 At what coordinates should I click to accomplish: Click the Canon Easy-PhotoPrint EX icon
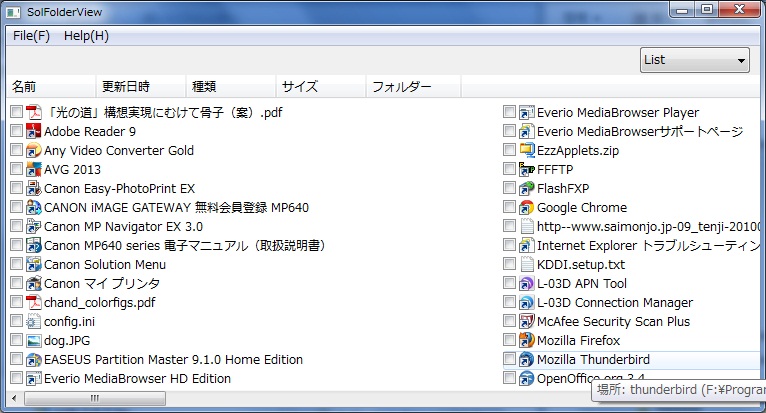point(34,188)
